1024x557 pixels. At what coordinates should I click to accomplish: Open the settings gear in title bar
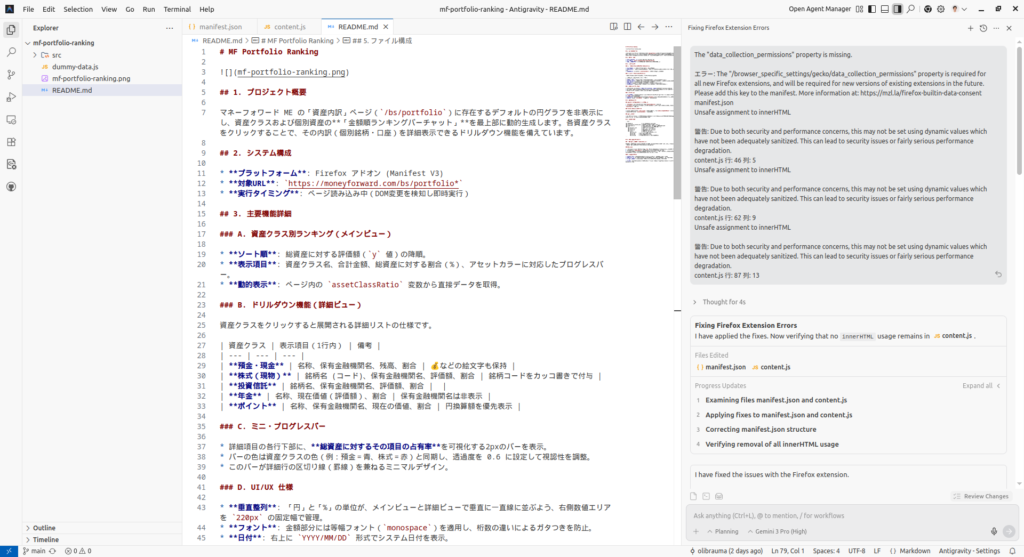(x=940, y=9)
